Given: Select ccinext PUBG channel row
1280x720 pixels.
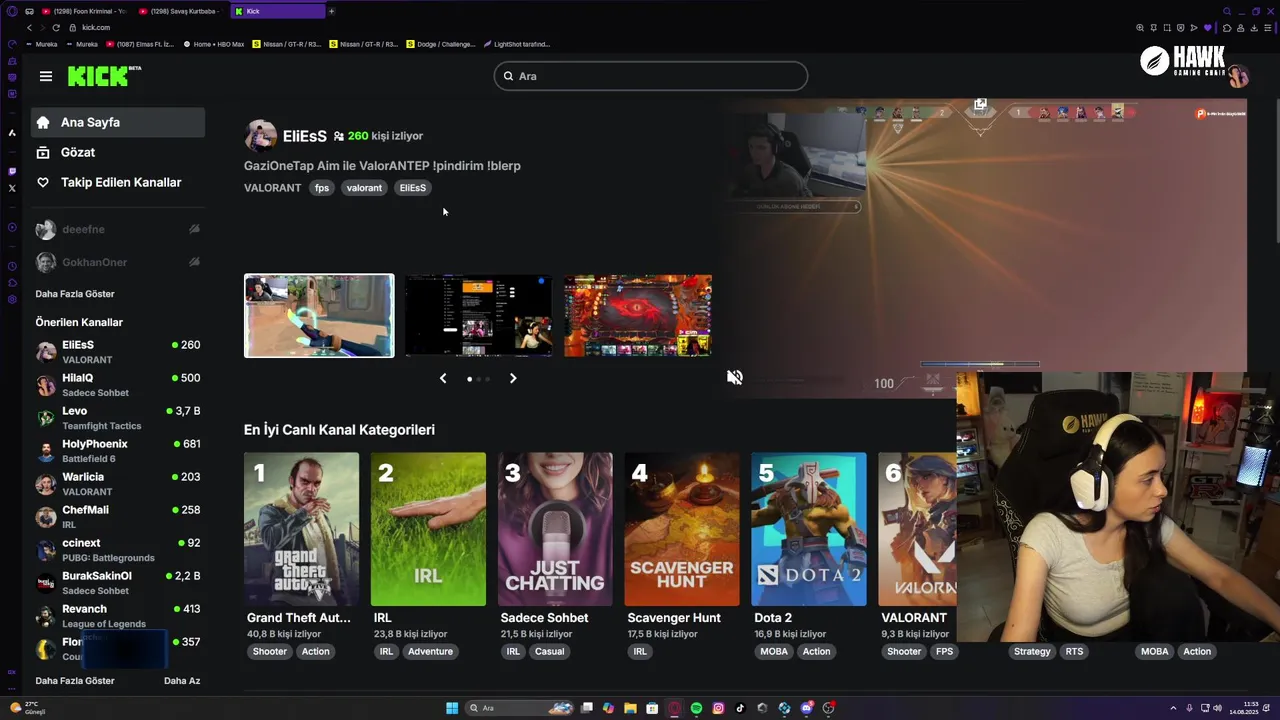Looking at the screenshot, I should click(x=118, y=549).
